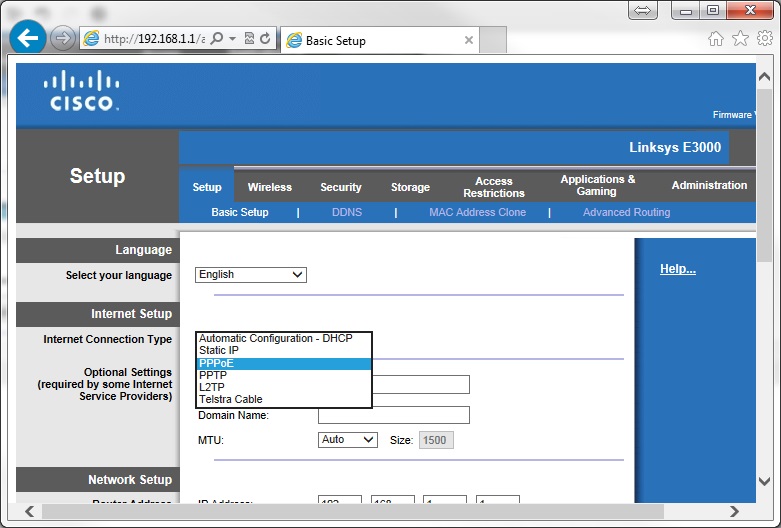
Task: Go to MAC Address Clone sub-tab
Action: click(477, 212)
